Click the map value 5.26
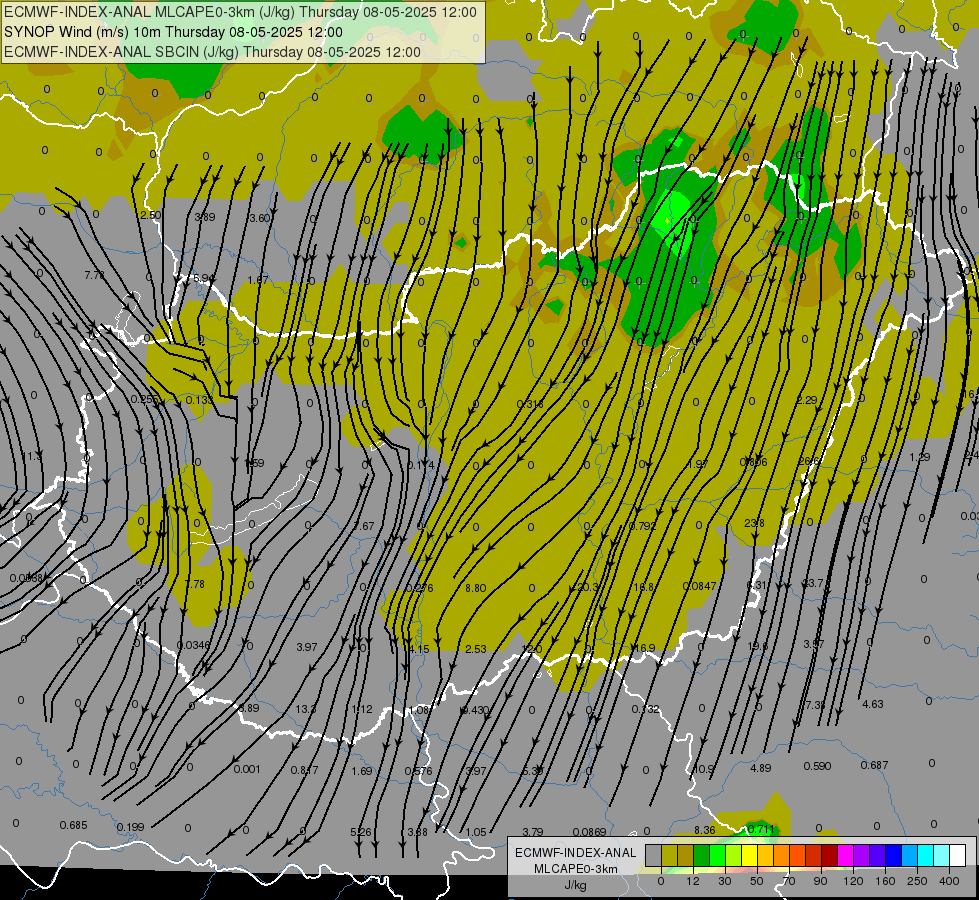 [361, 832]
